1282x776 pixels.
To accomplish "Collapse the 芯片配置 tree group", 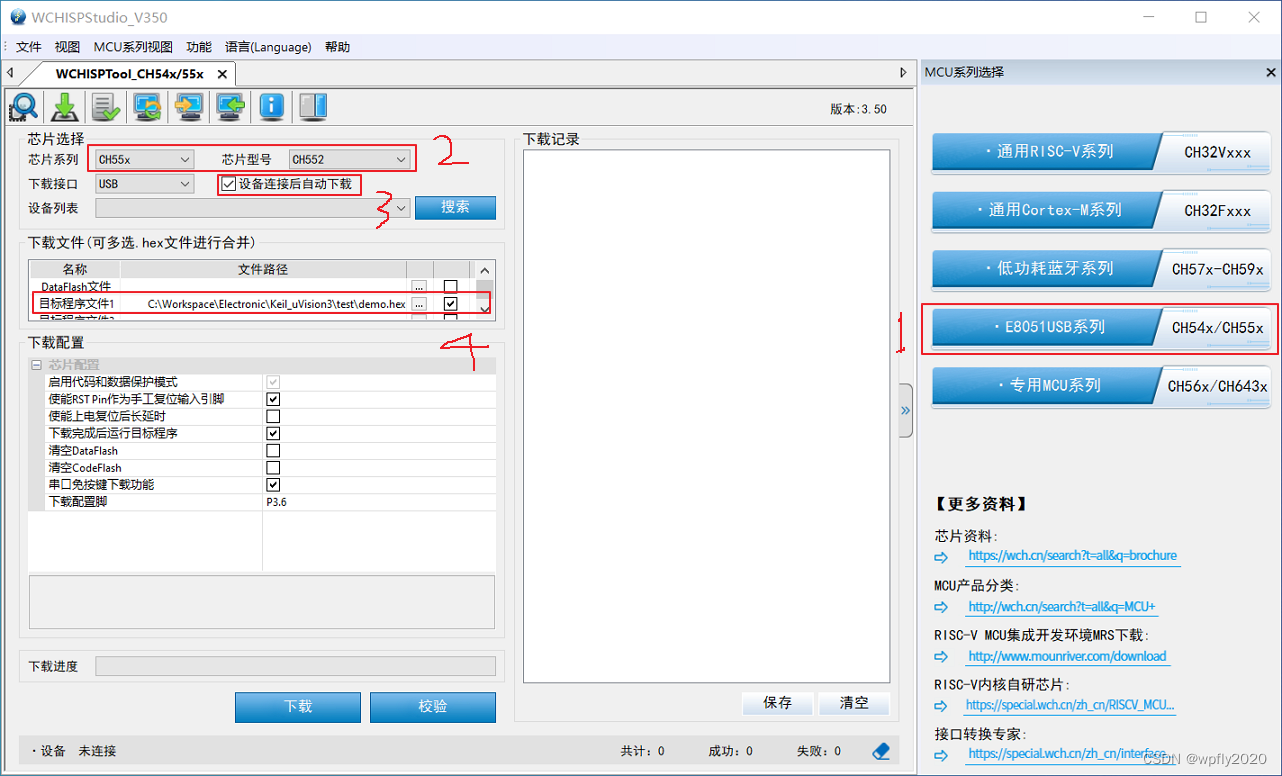I will tap(36, 365).
